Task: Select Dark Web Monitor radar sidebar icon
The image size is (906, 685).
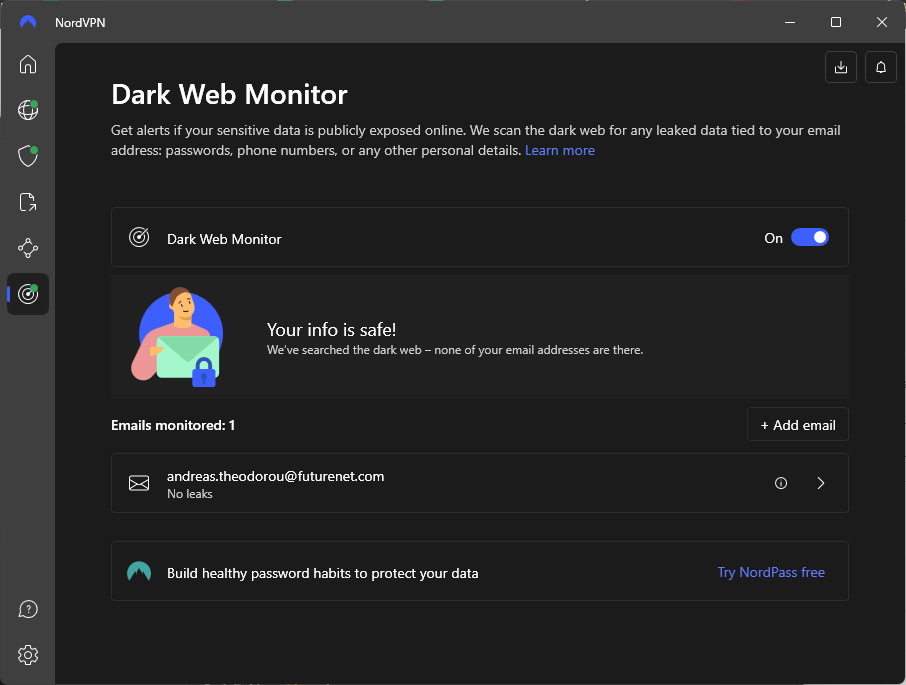Action: pos(28,294)
